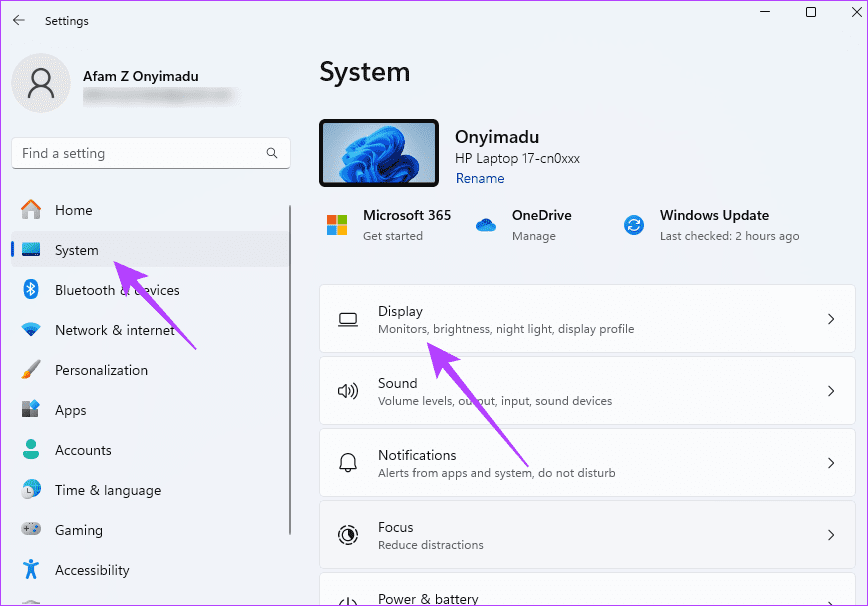Image resolution: width=868 pixels, height=606 pixels.
Task: Click the Rename link under device name
Action: pyautogui.click(x=480, y=178)
